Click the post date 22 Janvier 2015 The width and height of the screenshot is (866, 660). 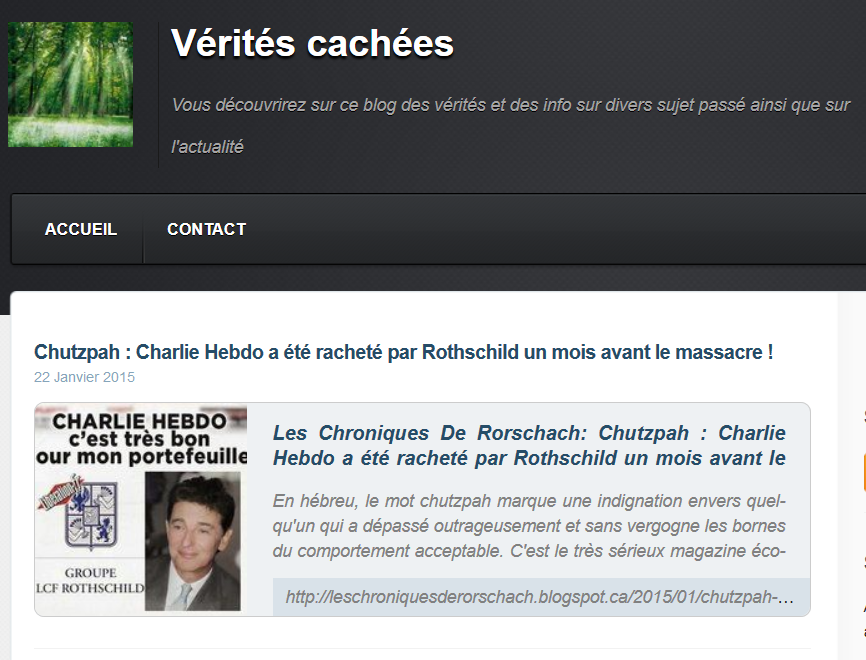(85, 377)
